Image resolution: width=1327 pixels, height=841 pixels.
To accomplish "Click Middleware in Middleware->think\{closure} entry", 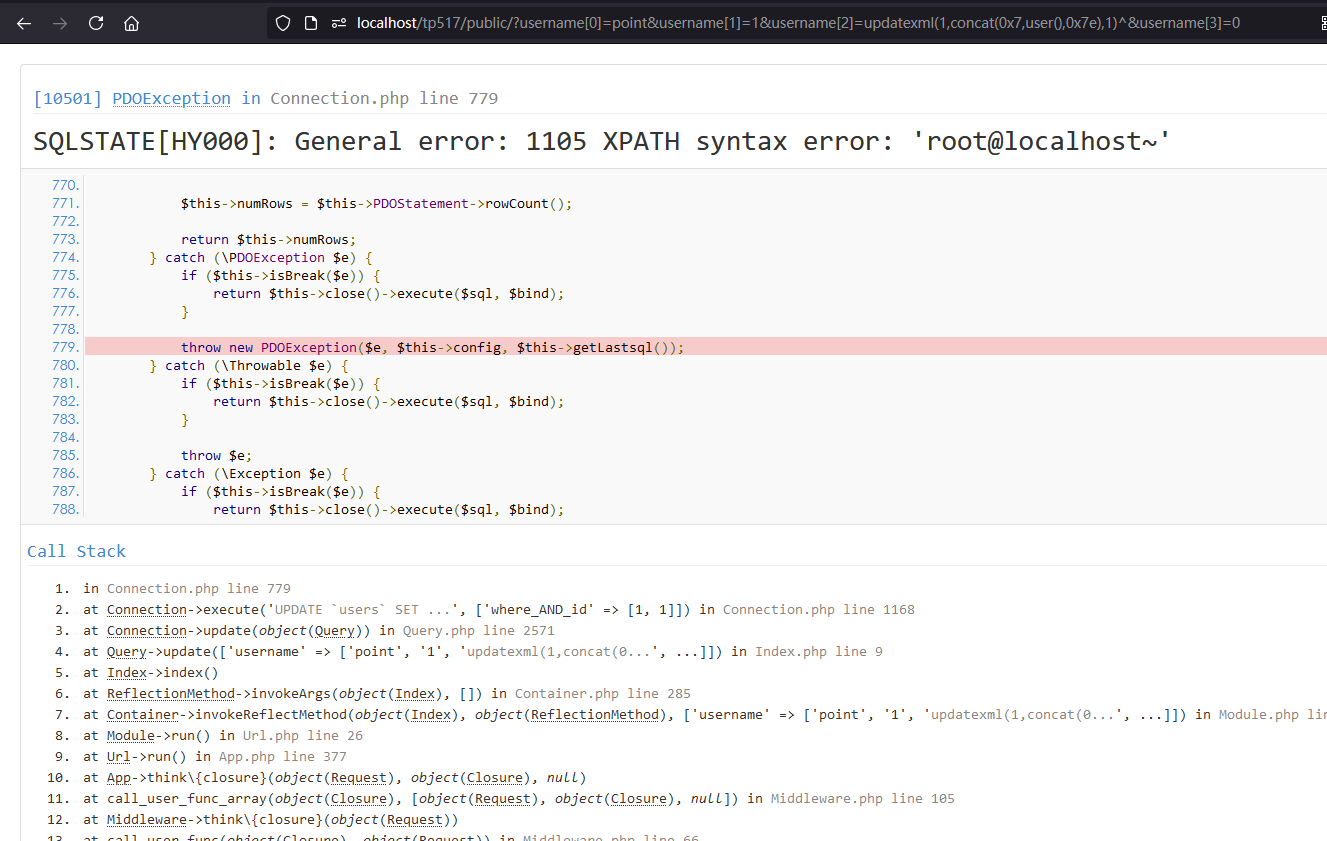I will pyautogui.click(x=147, y=819).
